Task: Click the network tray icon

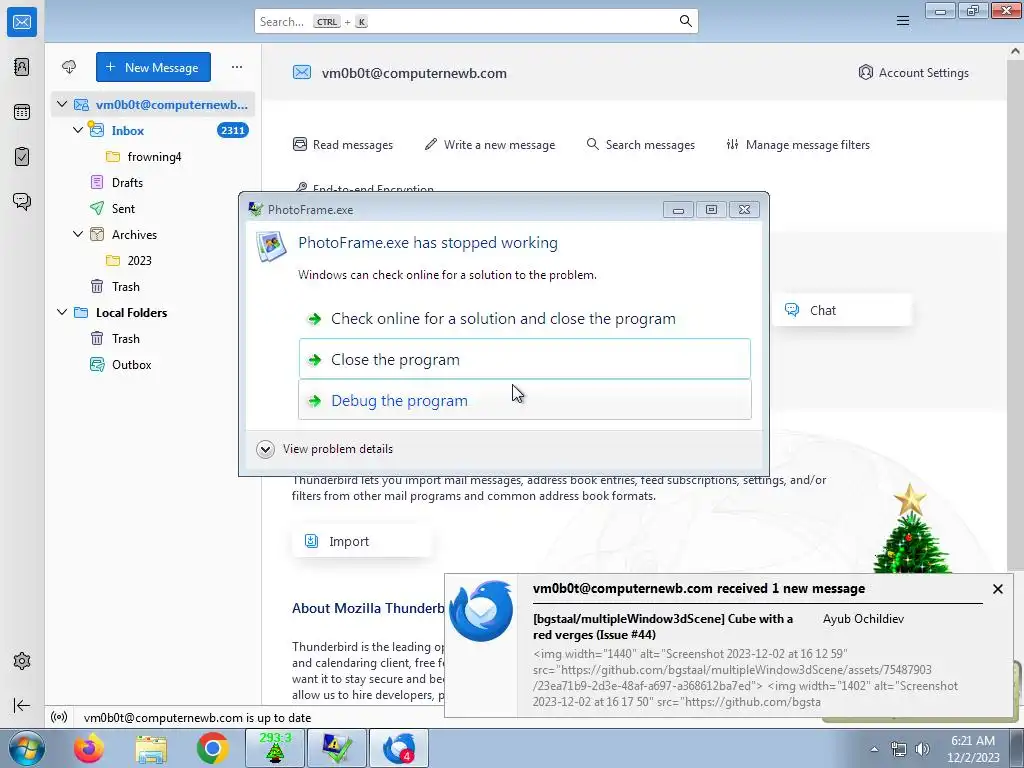Action: click(x=899, y=749)
